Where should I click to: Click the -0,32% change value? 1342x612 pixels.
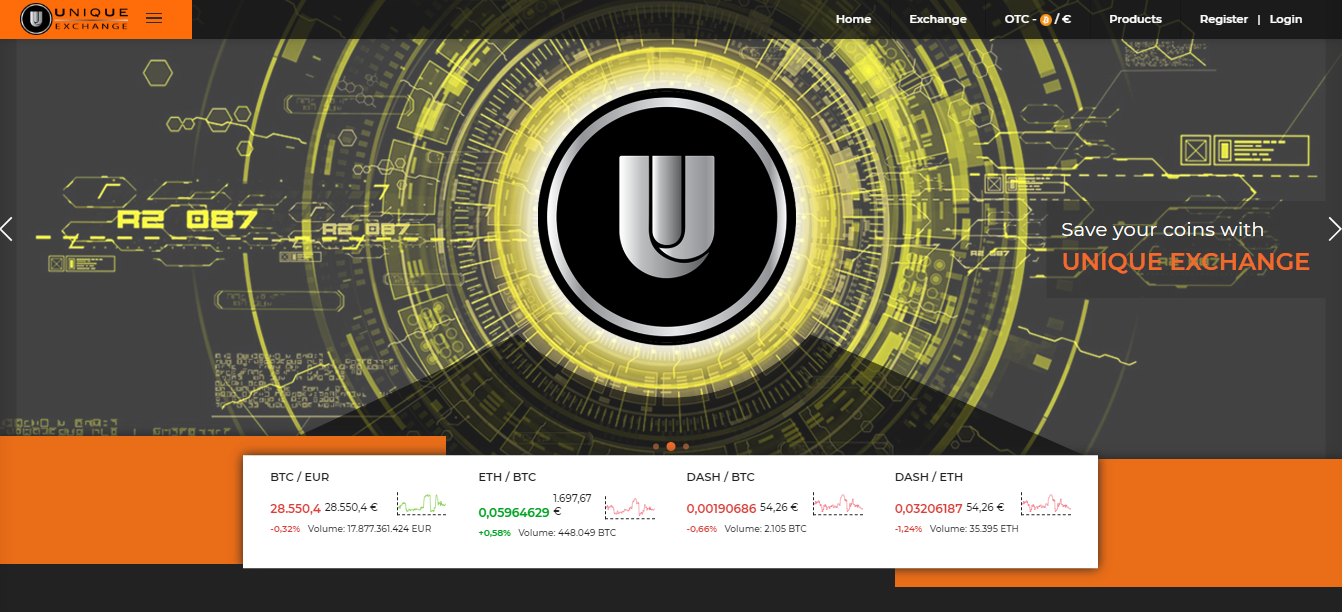click(285, 529)
